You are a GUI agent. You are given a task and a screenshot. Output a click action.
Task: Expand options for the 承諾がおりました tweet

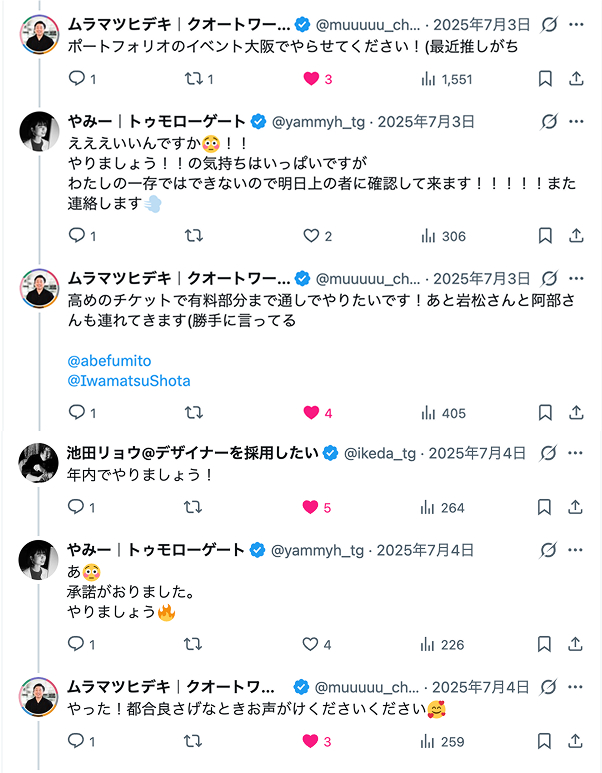tap(576, 549)
